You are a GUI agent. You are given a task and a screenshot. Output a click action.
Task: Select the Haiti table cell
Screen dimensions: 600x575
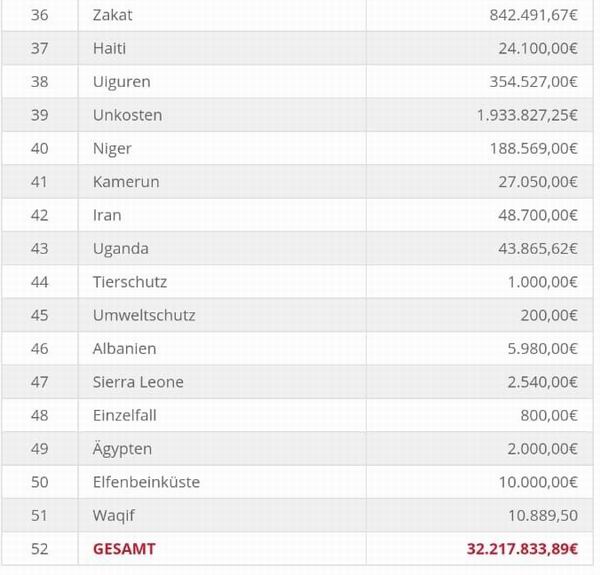coord(112,48)
